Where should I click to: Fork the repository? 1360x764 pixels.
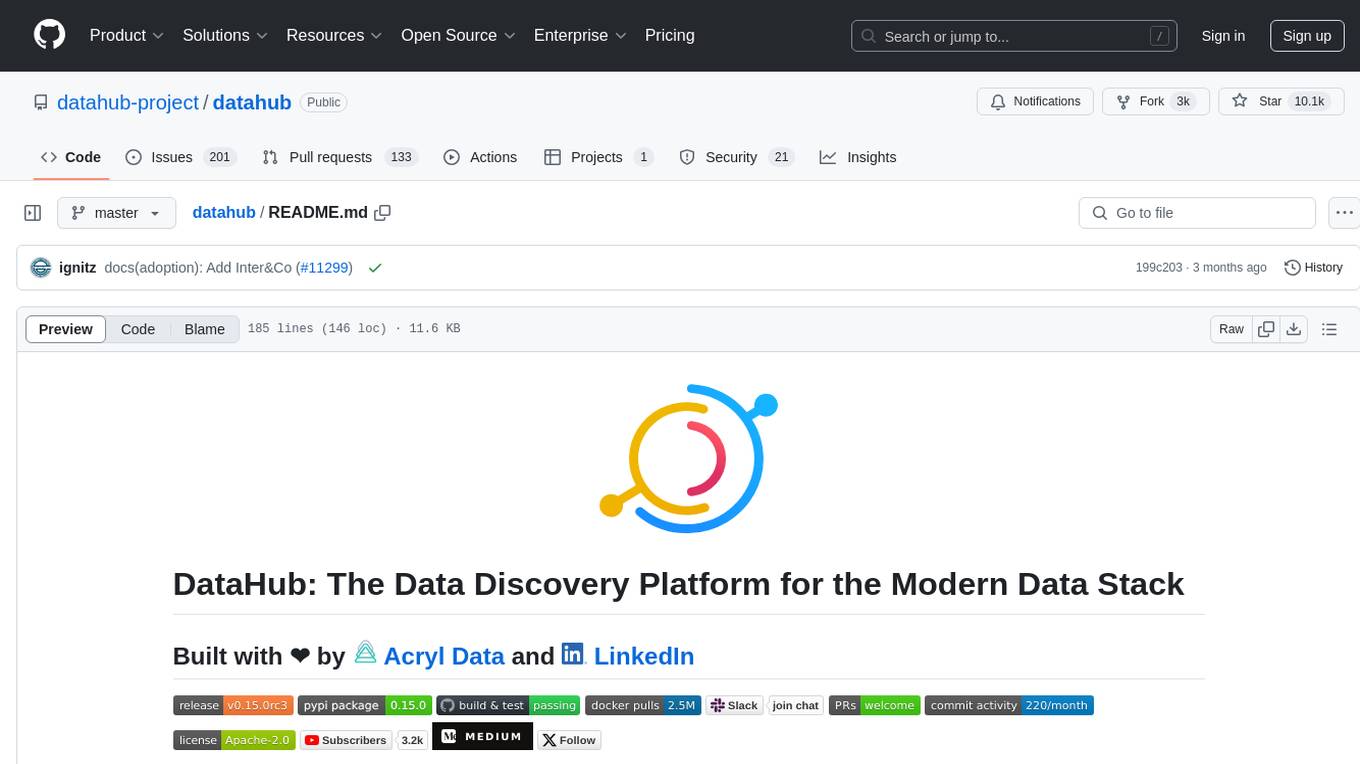point(1155,102)
